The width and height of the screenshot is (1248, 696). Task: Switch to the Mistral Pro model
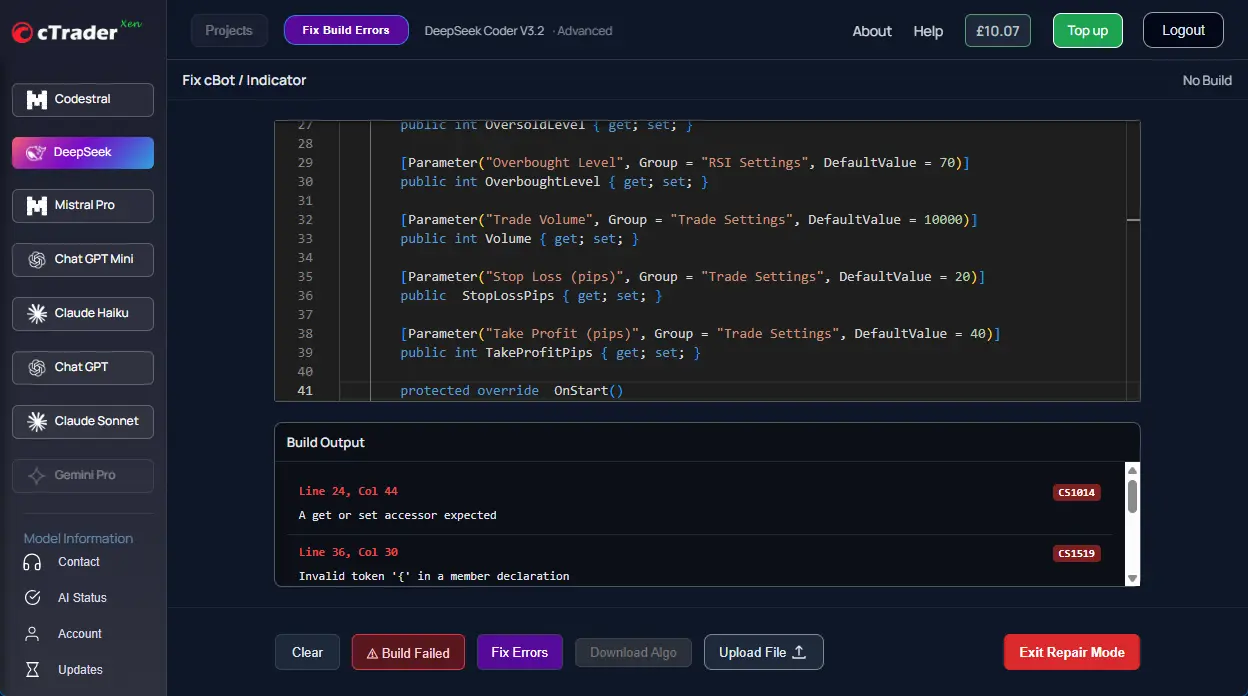[82, 205]
